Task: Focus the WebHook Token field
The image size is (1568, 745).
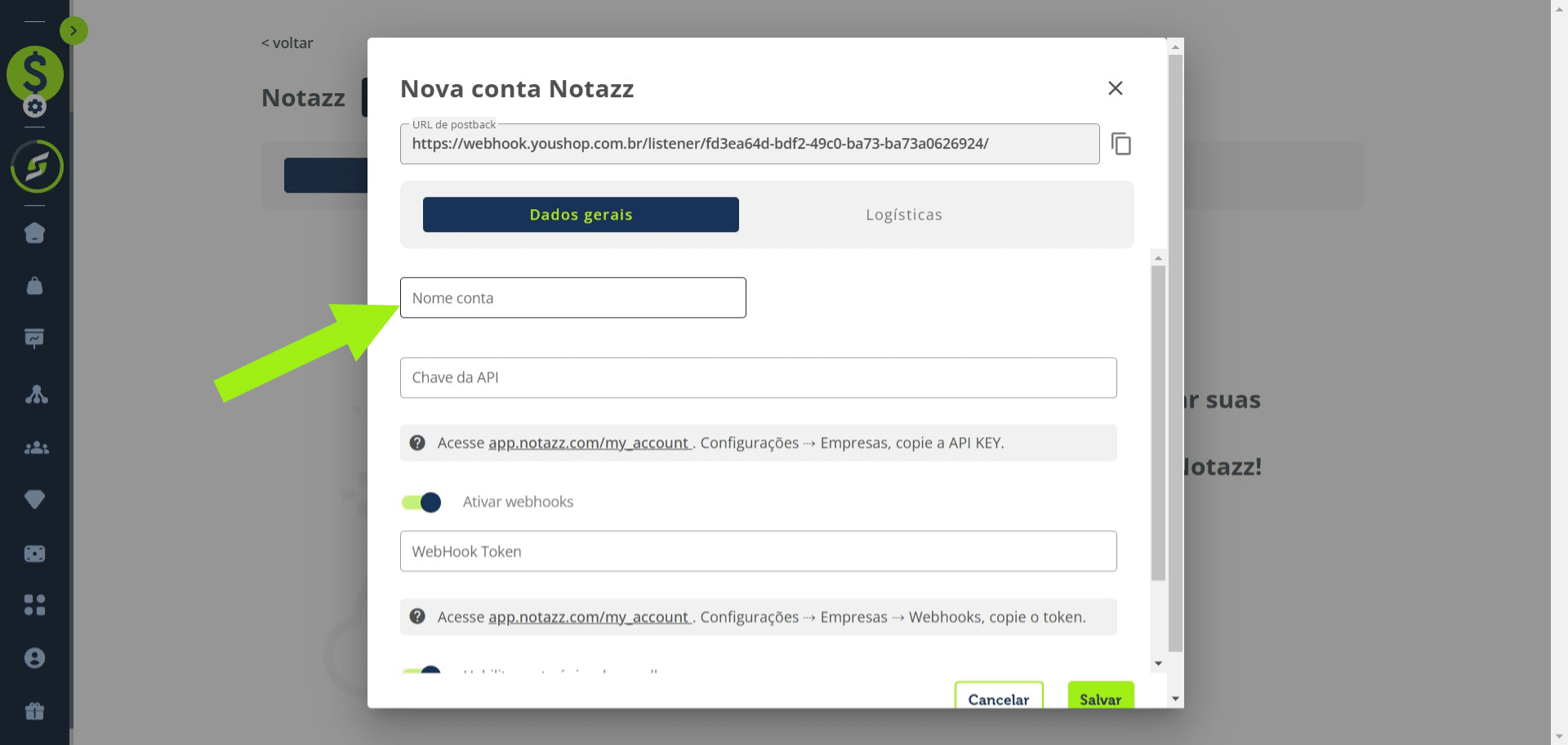Action: click(758, 551)
